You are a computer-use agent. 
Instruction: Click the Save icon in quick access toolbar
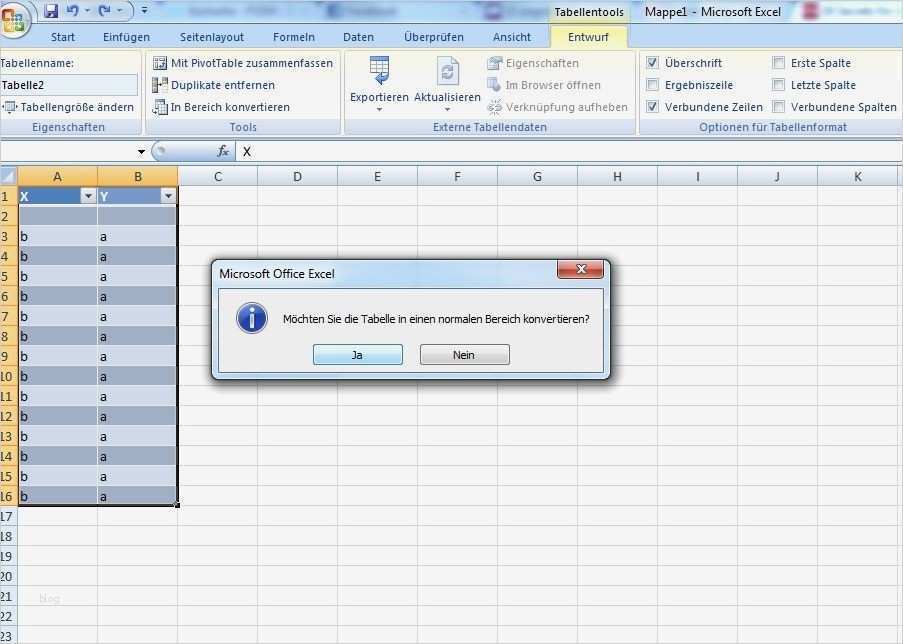click(x=50, y=11)
